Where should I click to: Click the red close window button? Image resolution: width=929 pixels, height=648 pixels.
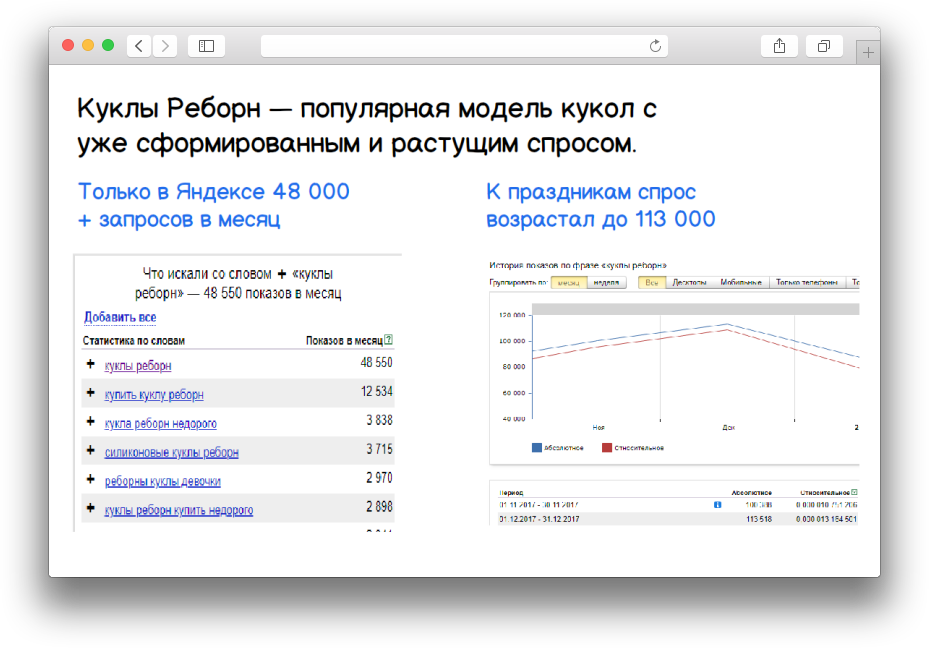point(68,46)
